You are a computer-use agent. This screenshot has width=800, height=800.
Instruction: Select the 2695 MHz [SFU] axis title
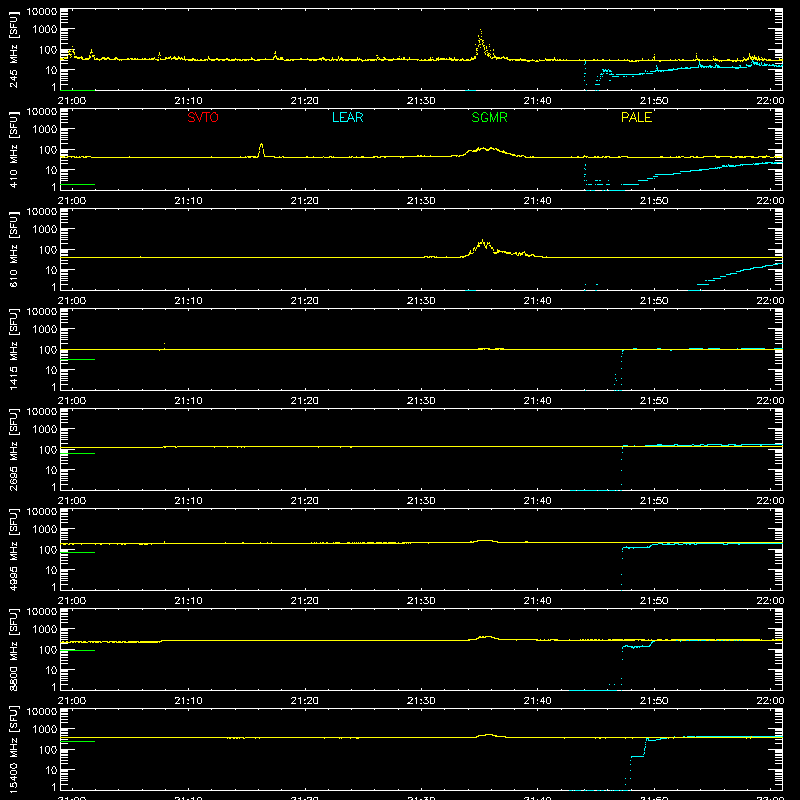pyautogui.click(x=14, y=449)
